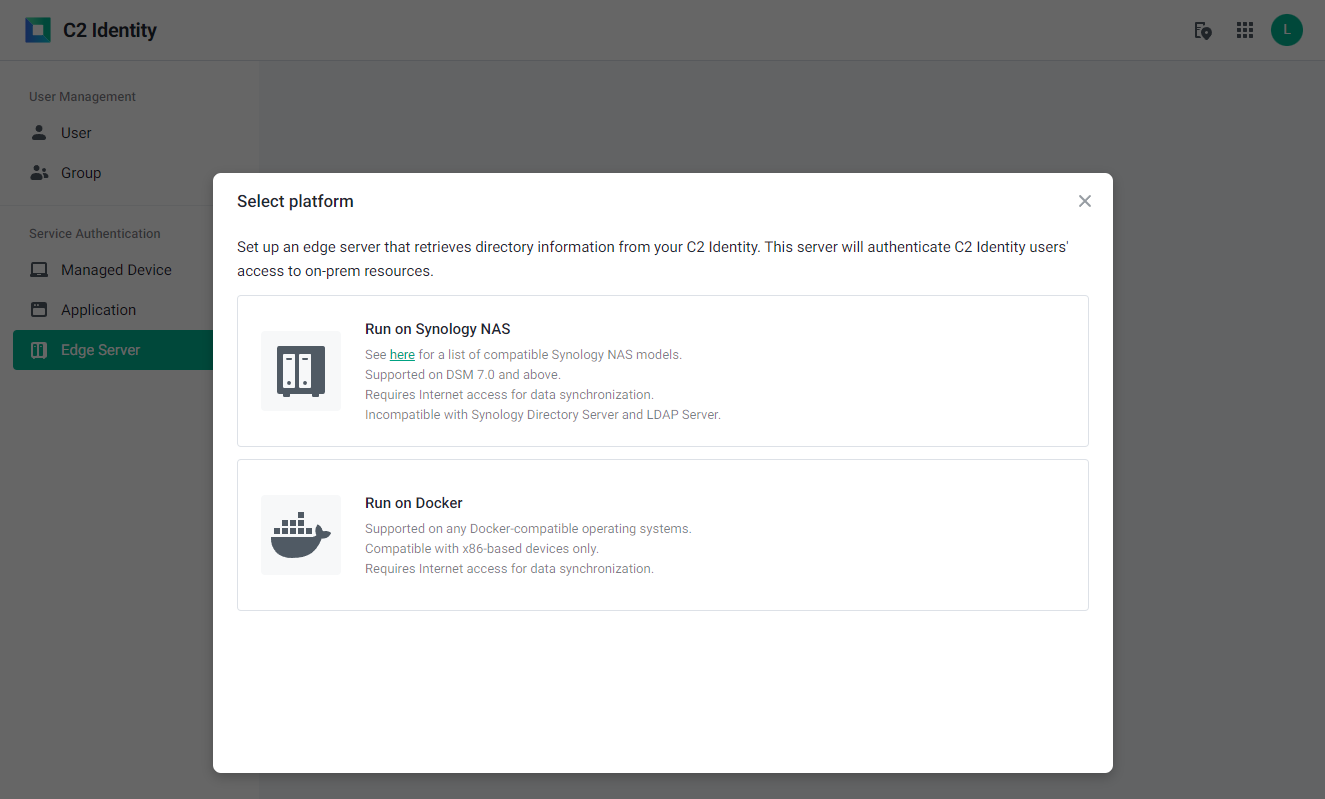Click 'Supported on any Docker-compatible operating systems.' text
The image size is (1325, 799).
pyautogui.click(x=528, y=529)
